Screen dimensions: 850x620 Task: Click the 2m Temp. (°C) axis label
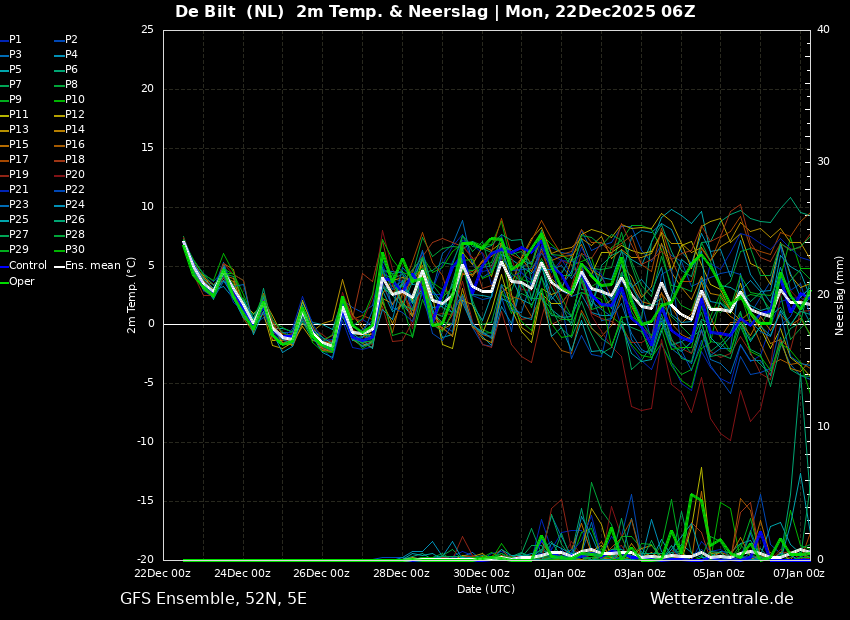(x=132, y=294)
